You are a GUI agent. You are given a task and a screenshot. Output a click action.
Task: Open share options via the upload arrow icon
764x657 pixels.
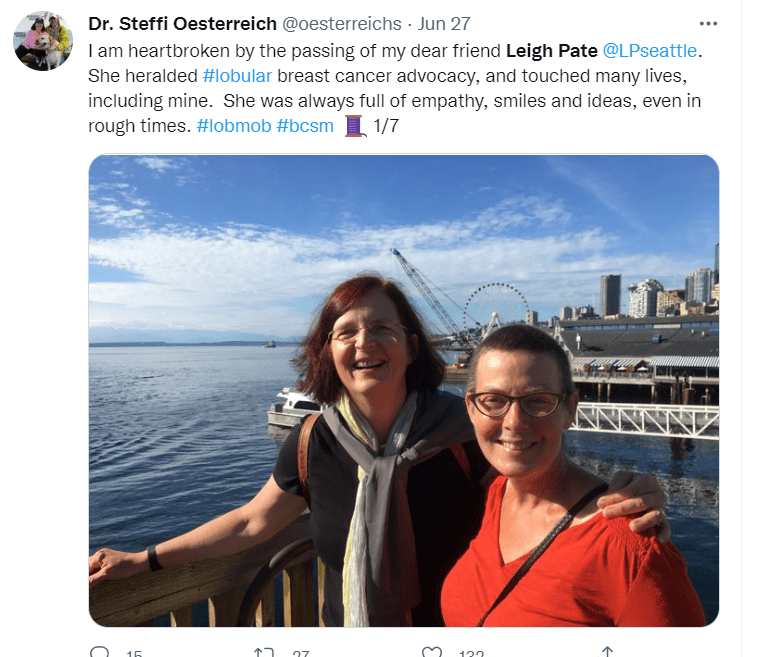(x=607, y=652)
